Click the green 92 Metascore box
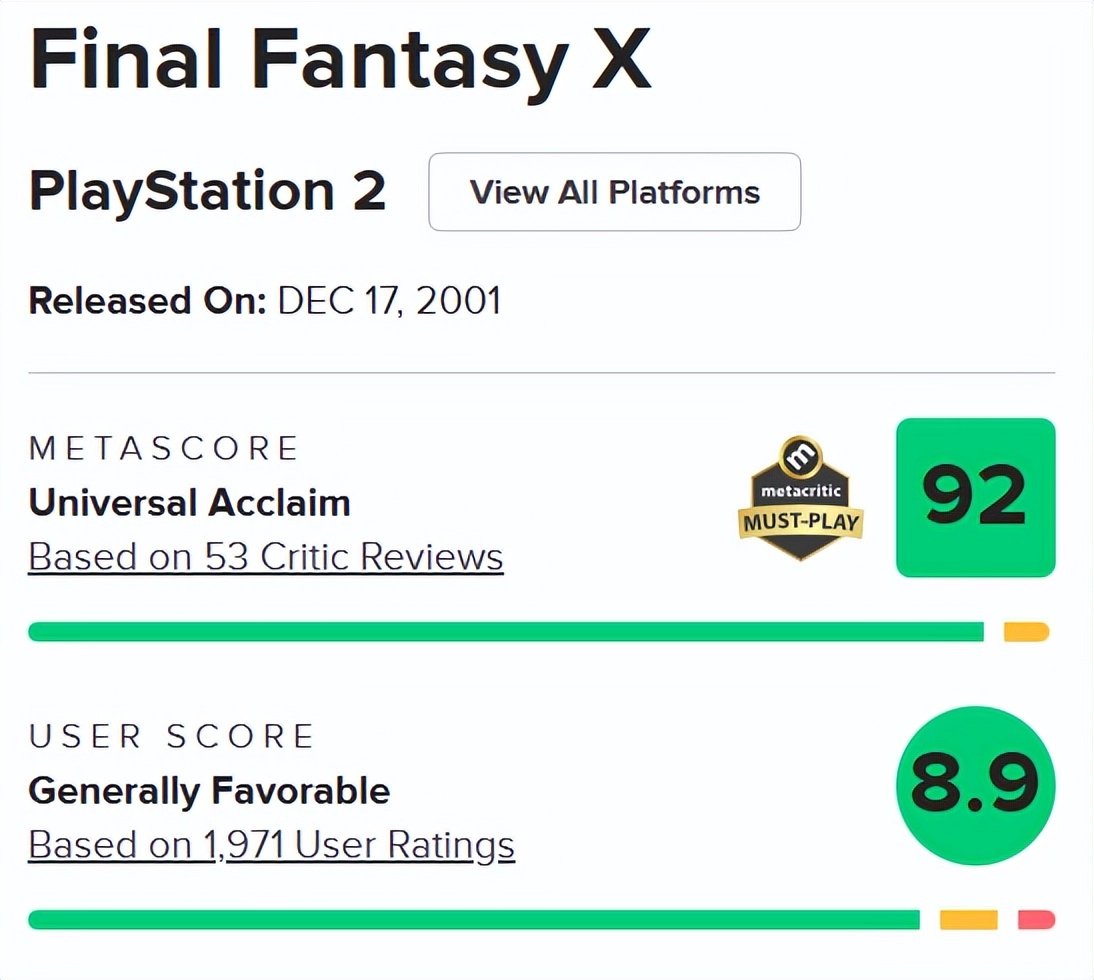This screenshot has width=1094, height=980. pos(975,498)
